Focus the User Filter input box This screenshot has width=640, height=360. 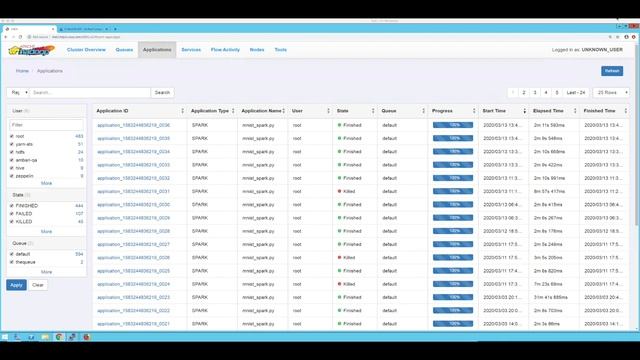pyautogui.click(x=46, y=125)
